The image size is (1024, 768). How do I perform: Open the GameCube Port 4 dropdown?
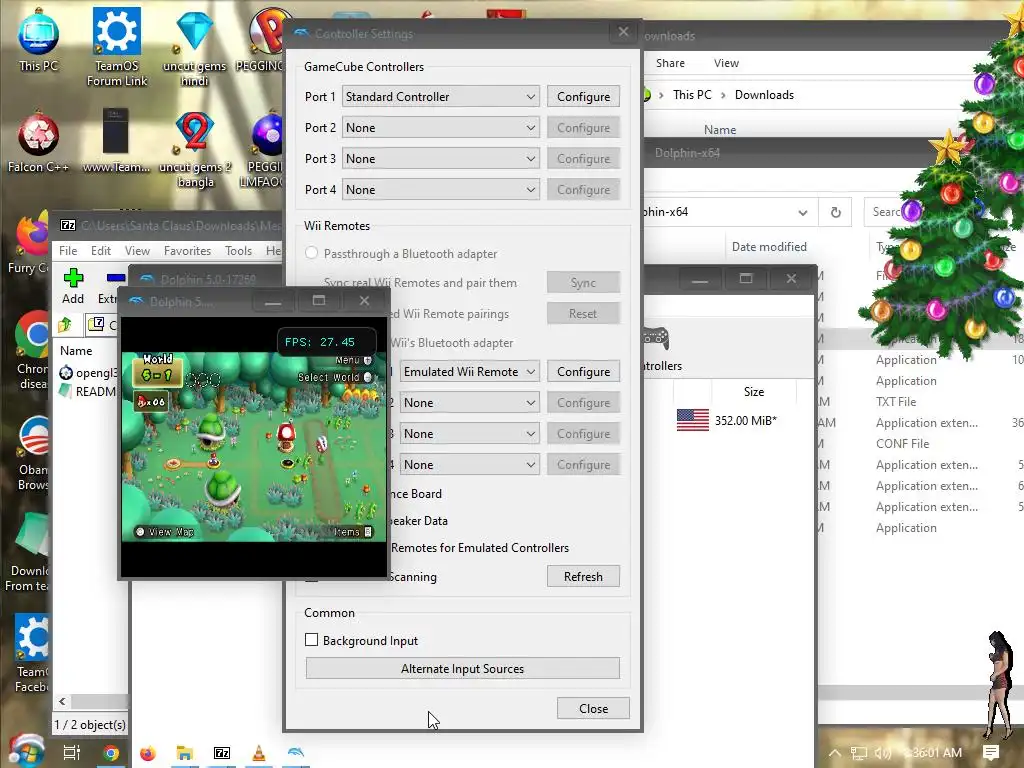(441, 189)
